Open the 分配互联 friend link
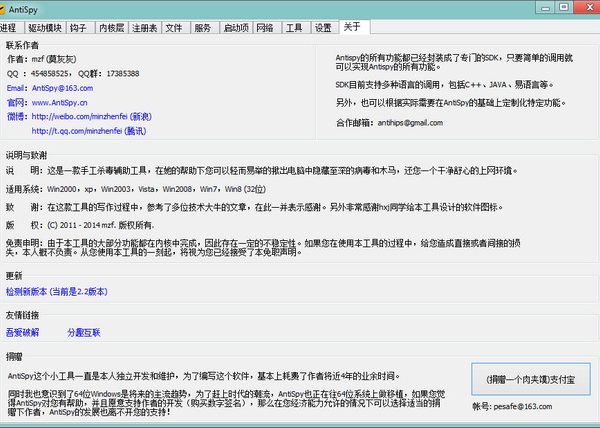The height and width of the screenshot is (428, 600). point(82,330)
